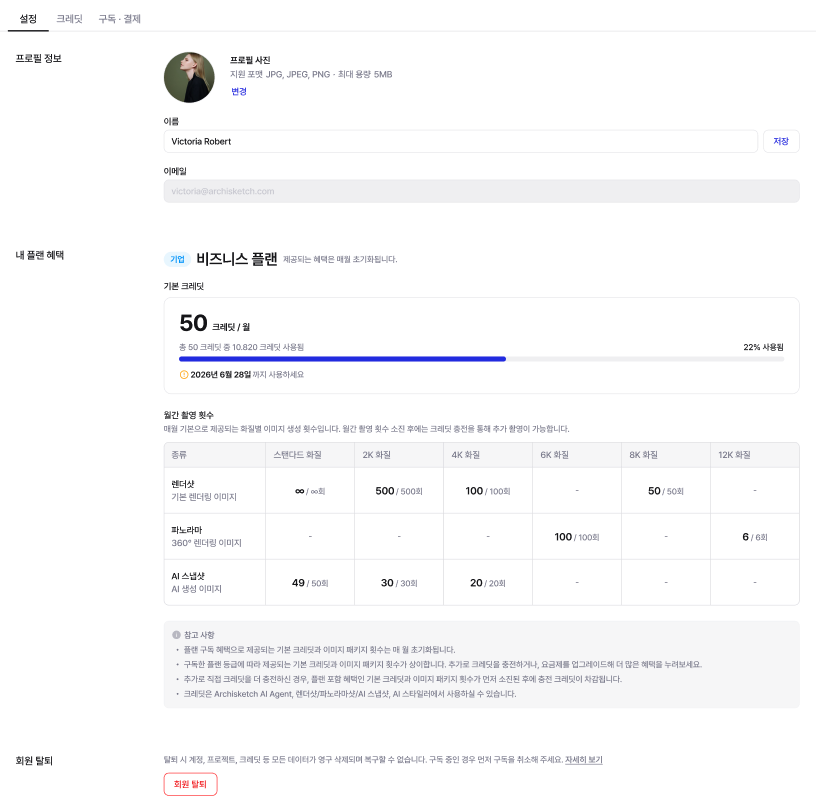Select the 설정 tab
Screen dimensions: 816x798
coord(28,19)
